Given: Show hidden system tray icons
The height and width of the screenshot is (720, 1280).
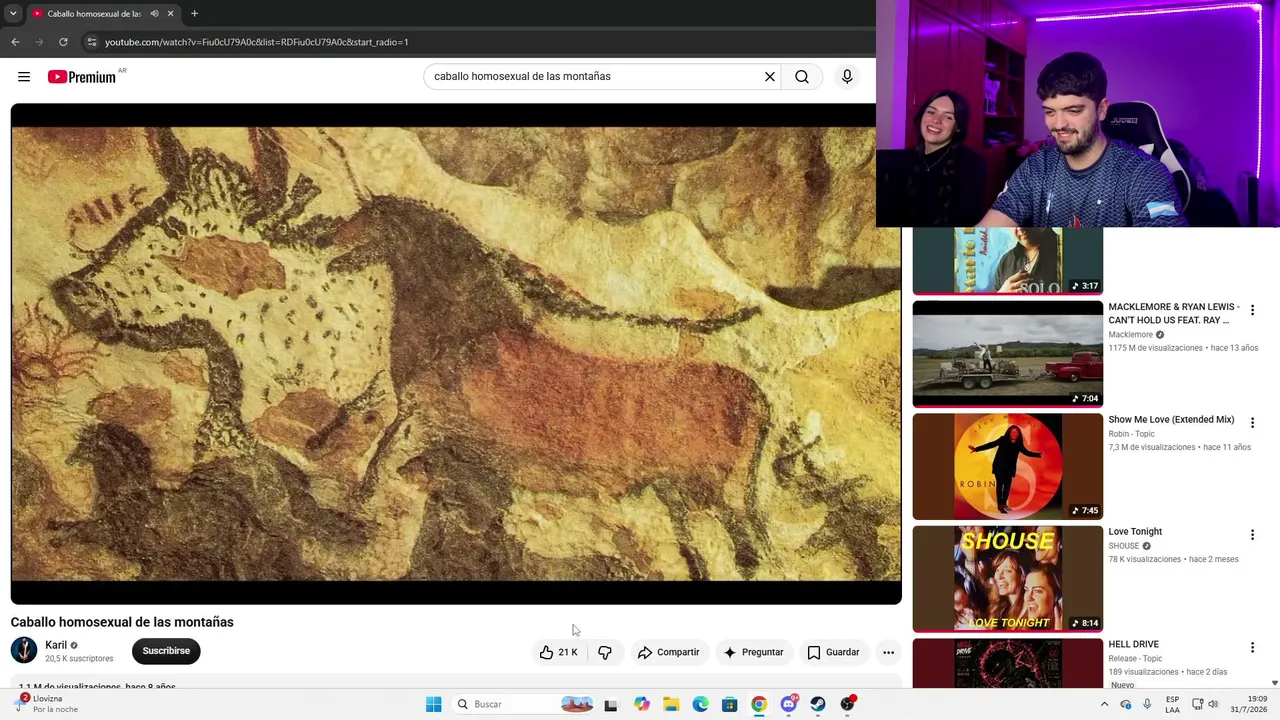Looking at the screenshot, I should (x=1104, y=704).
